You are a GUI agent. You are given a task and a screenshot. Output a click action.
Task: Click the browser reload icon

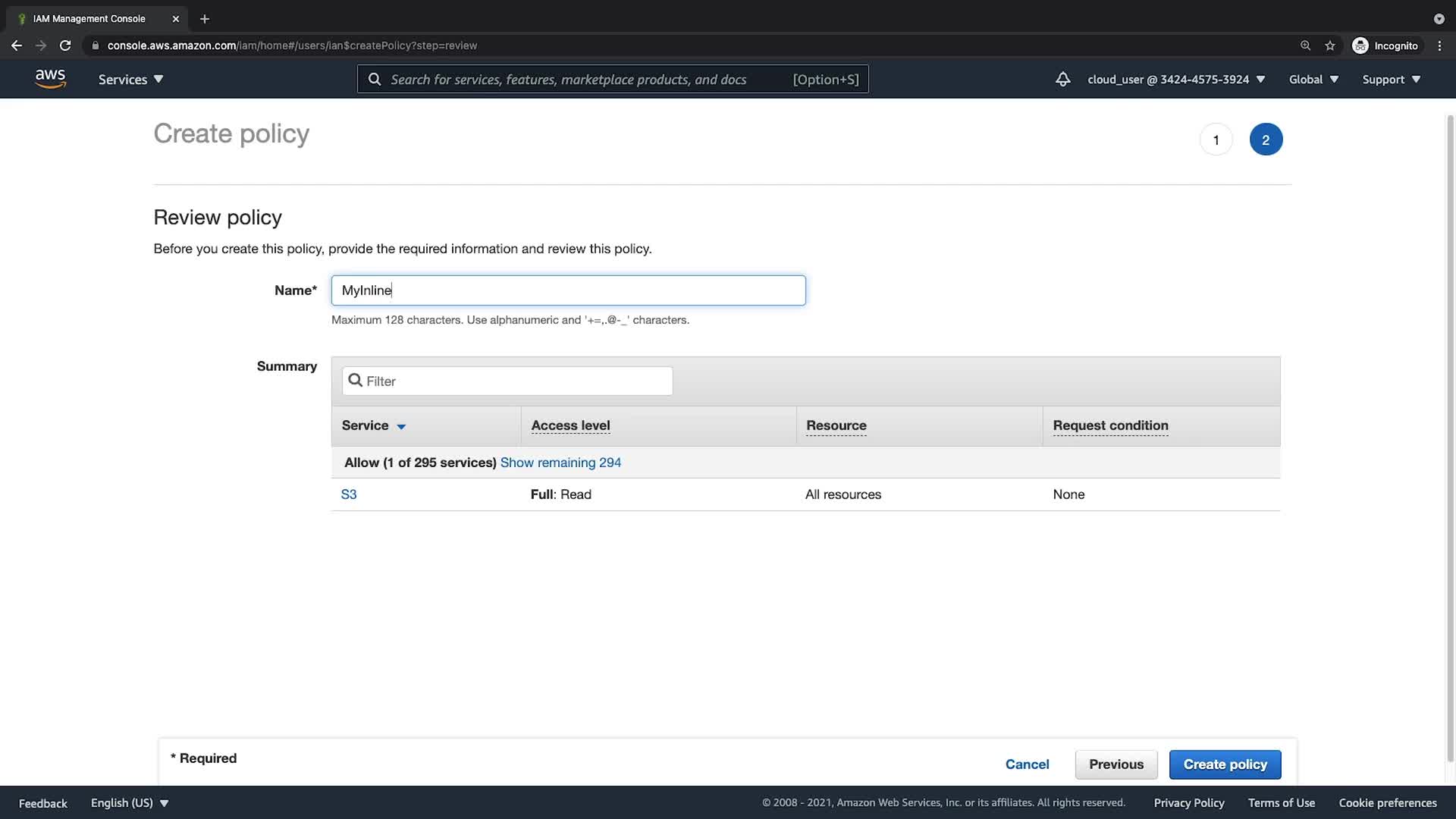coord(65,45)
